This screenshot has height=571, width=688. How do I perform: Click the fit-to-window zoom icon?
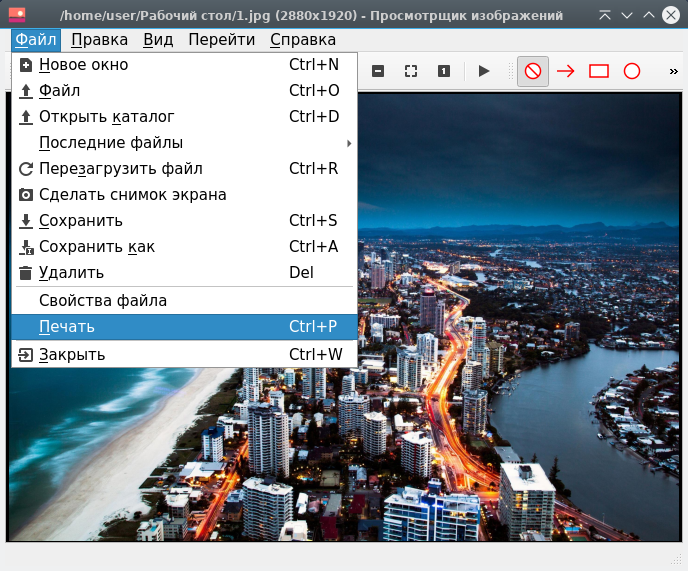[x=410, y=71]
